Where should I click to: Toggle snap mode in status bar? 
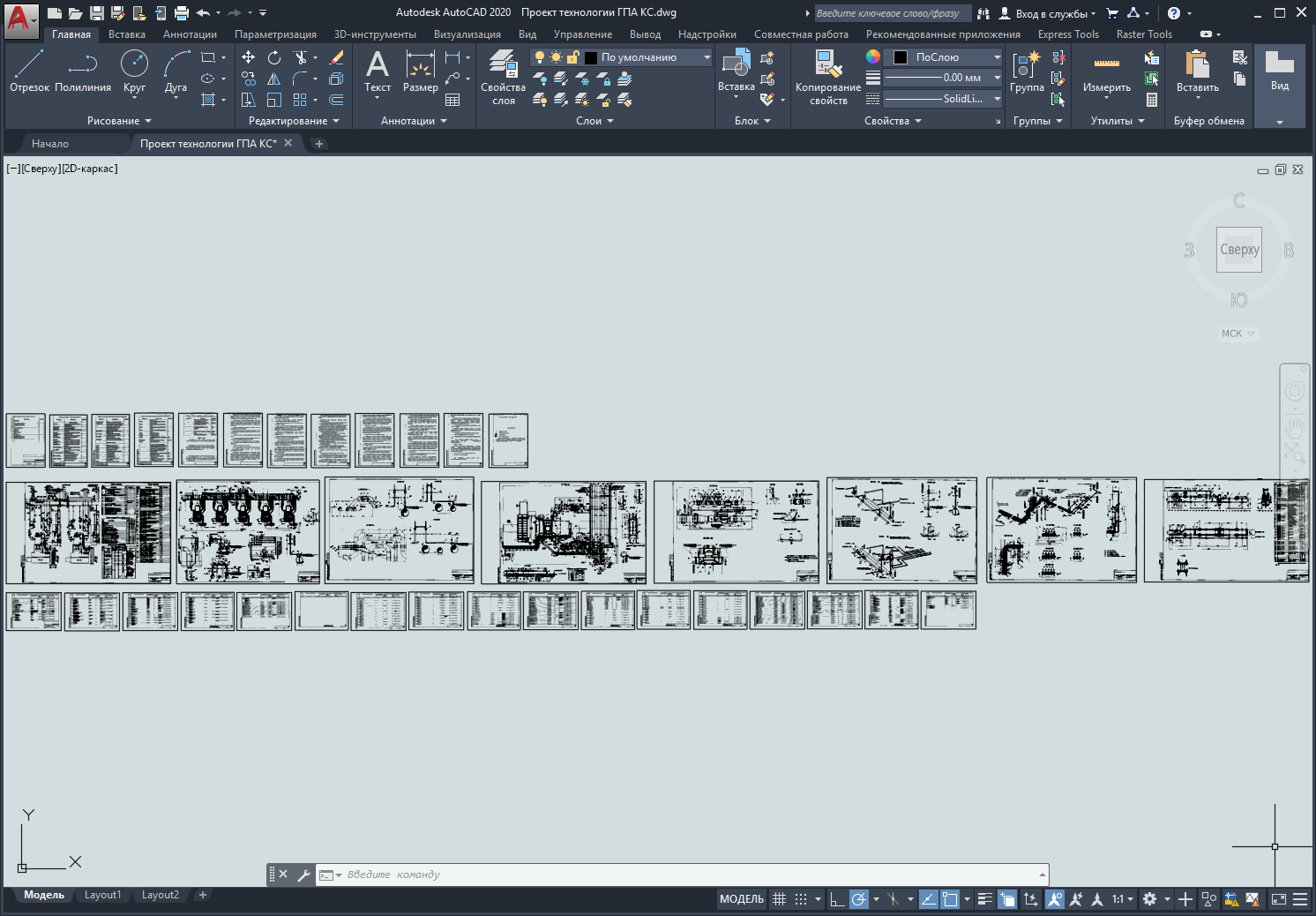[x=801, y=899]
